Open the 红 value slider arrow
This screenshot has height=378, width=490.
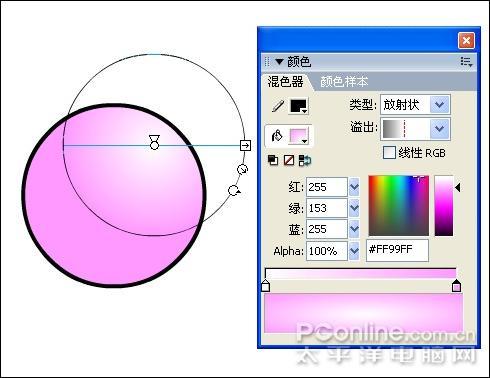pyautogui.click(x=354, y=187)
